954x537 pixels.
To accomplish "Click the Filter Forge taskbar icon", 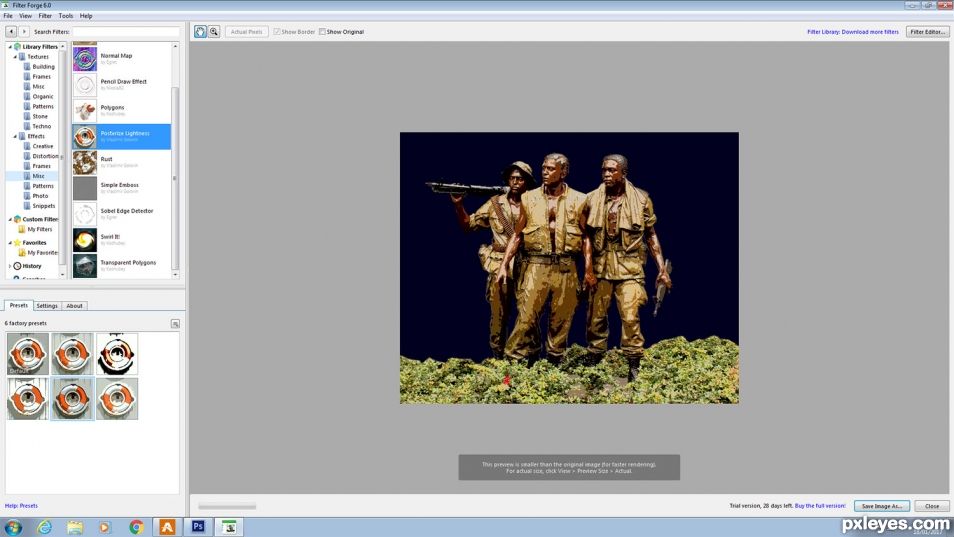I will tap(229, 527).
